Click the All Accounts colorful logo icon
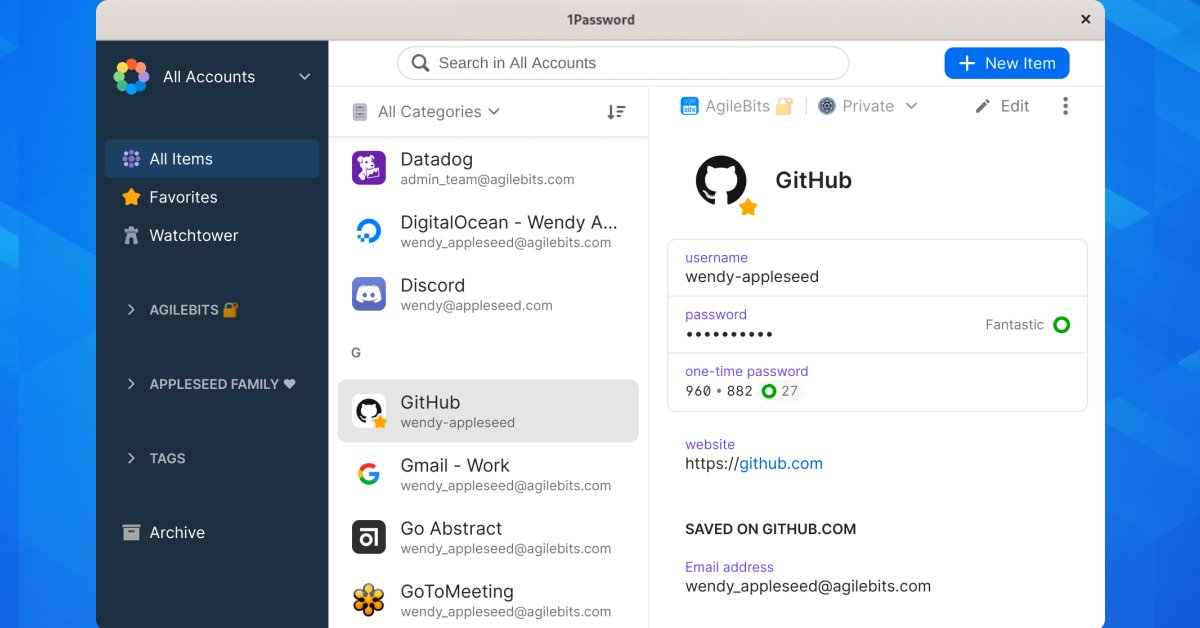This screenshot has width=1200, height=628. [x=131, y=77]
